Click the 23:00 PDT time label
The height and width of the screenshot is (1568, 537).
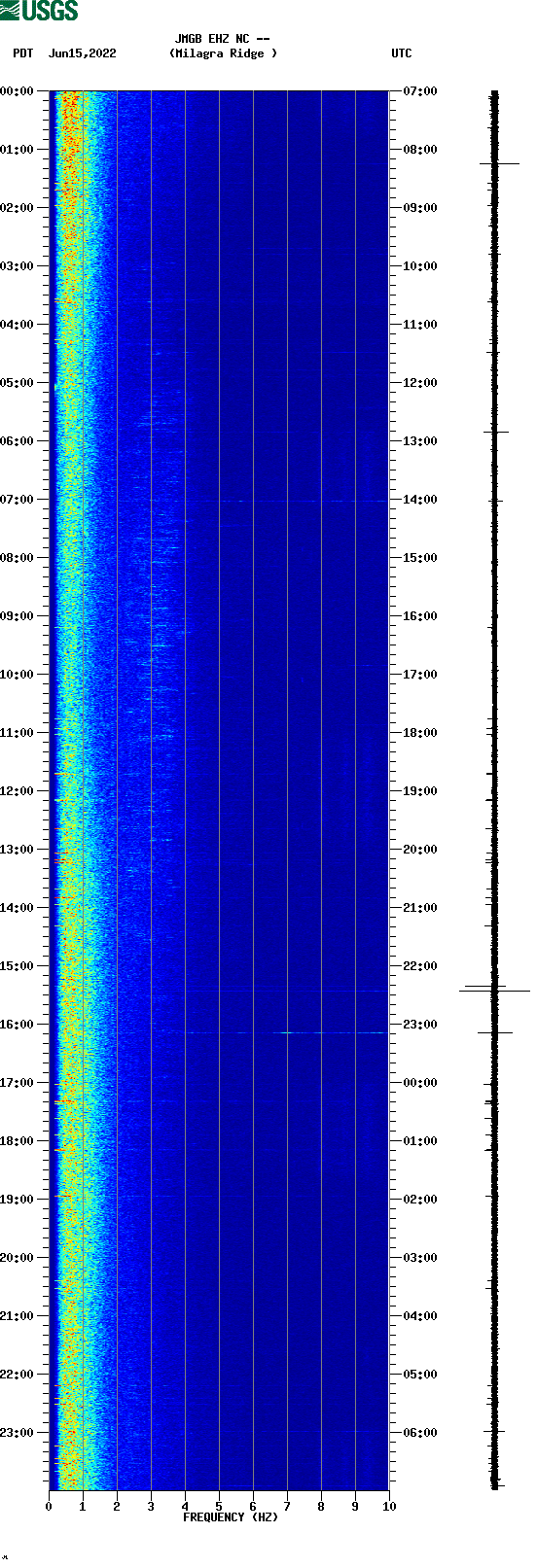[18, 1433]
